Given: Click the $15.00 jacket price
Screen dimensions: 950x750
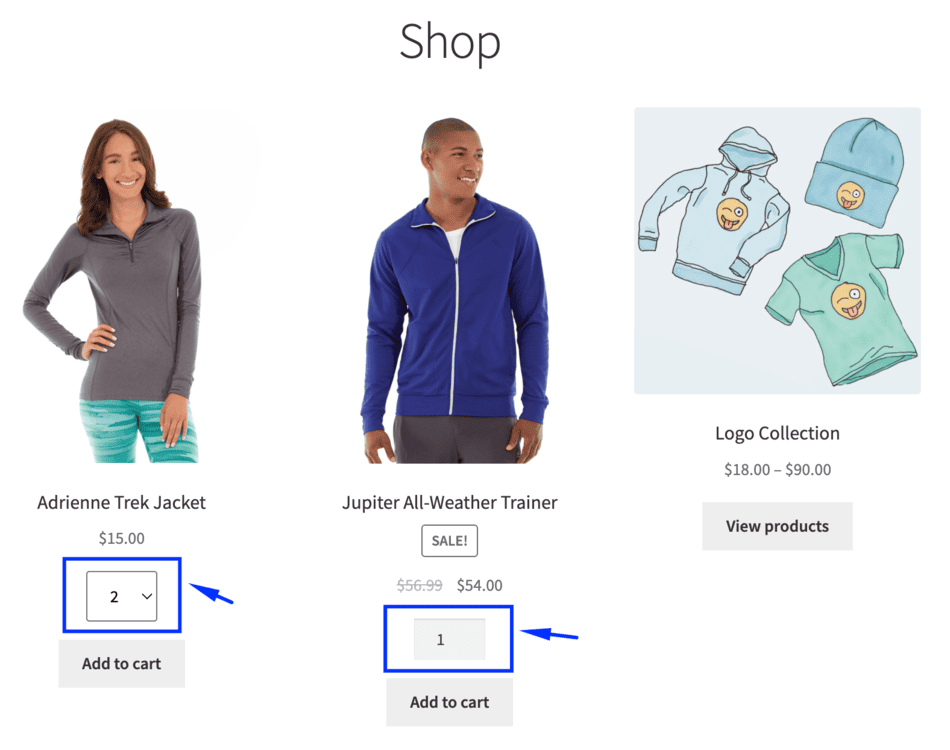Looking at the screenshot, I should [x=122, y=538].
